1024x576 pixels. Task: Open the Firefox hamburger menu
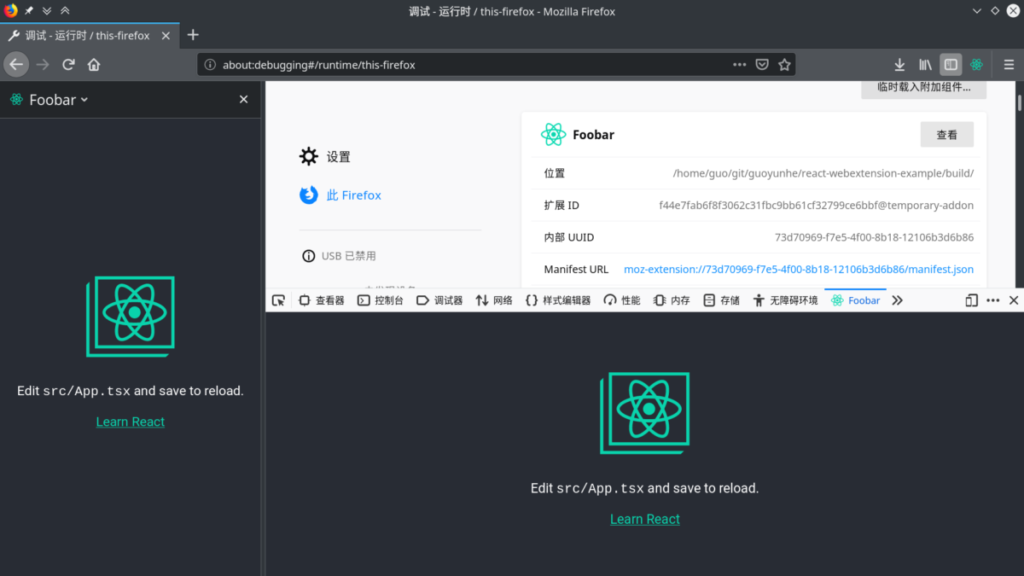coord(1008,65)
